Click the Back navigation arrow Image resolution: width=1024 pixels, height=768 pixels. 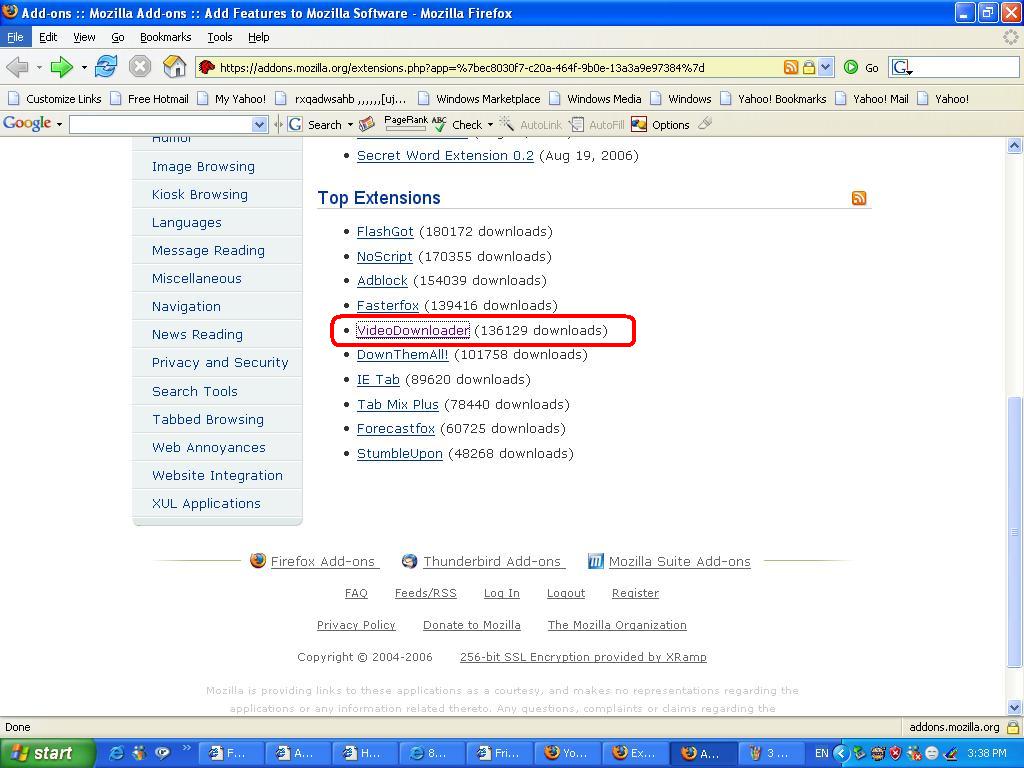click(18, 67)
